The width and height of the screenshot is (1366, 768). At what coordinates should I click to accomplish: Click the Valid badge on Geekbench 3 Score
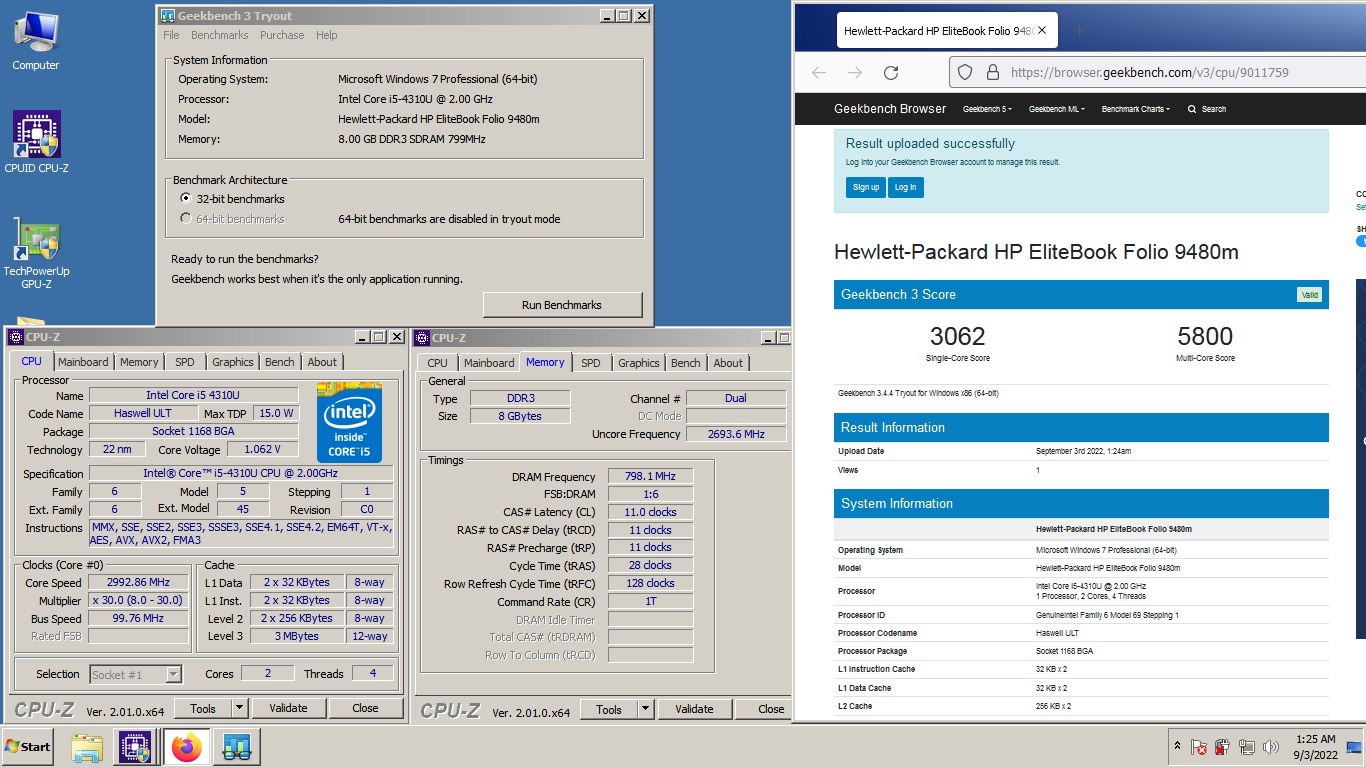(x=1309, y=295)
